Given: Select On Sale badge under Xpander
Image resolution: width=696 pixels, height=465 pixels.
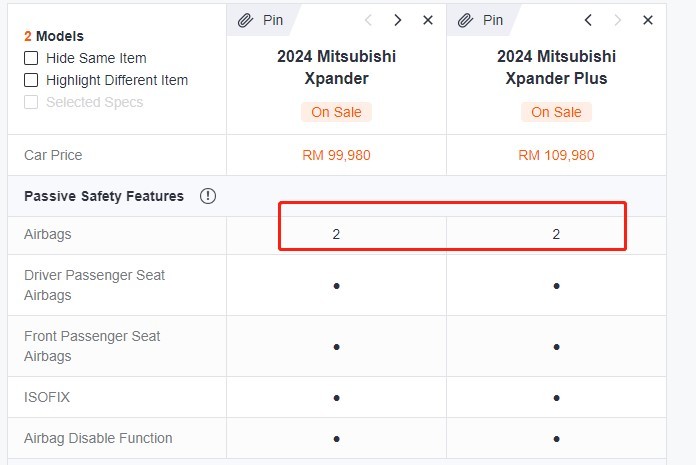Looking at the screenshot, I should tap(336, 112).
